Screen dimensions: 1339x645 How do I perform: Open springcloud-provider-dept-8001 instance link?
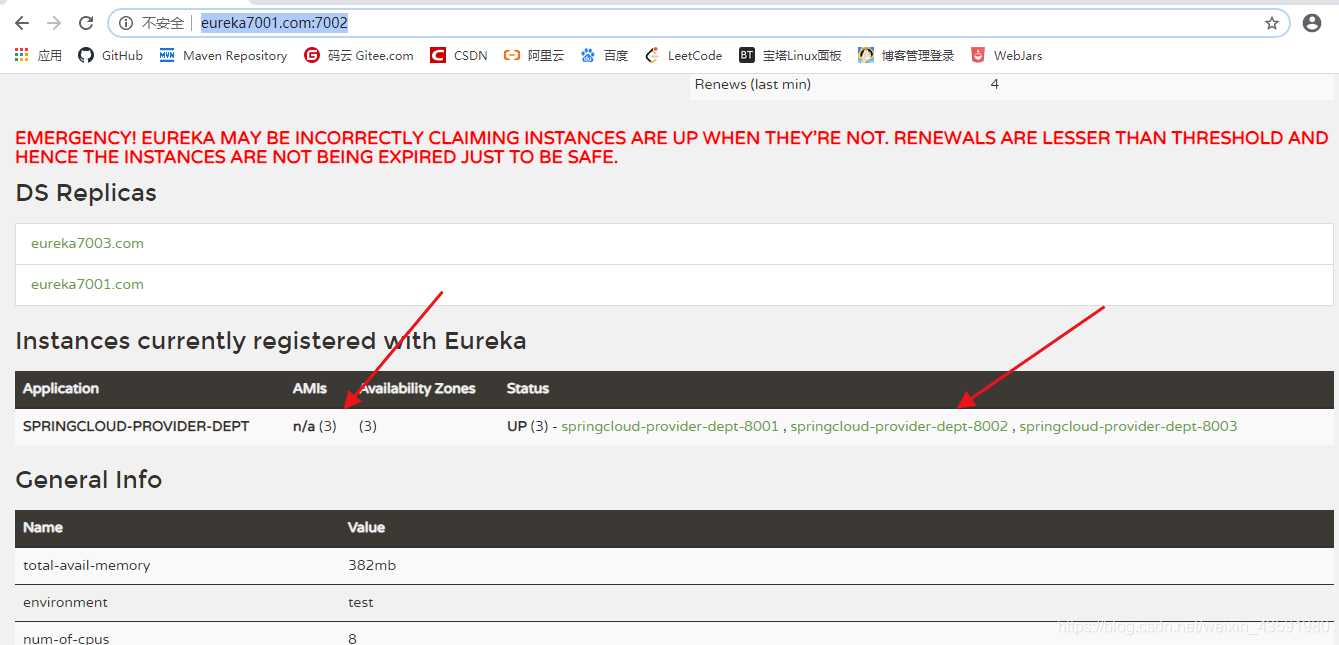tap(669, 426)
